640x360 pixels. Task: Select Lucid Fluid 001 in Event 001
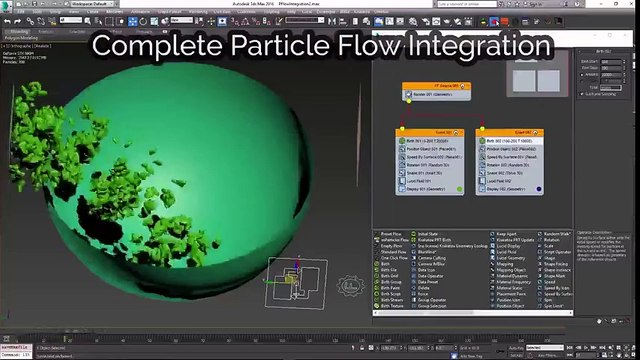(430, 181)
